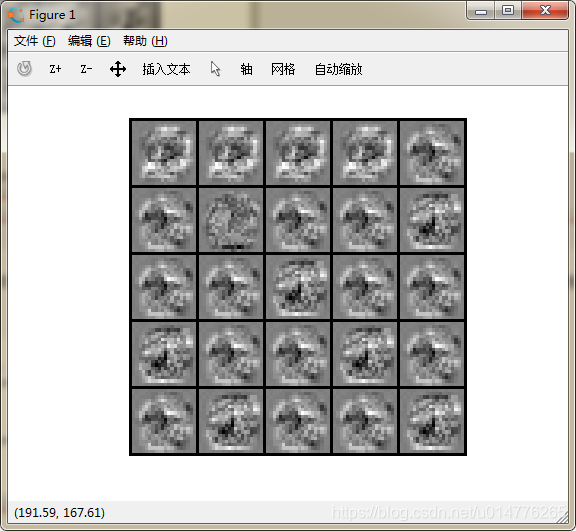This screenshot has width=576, height=531.
Task: Toggle the 轴 axes button
Action: point(246,69)
